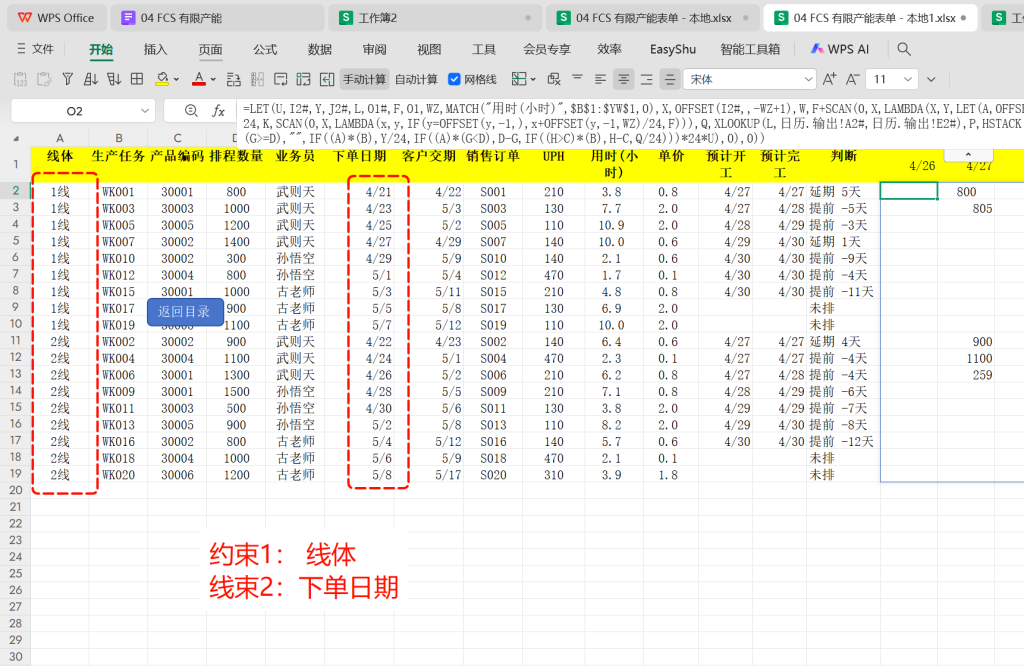Decrease font size with A- icon
1024x666 pixels.
click(852, 80)
